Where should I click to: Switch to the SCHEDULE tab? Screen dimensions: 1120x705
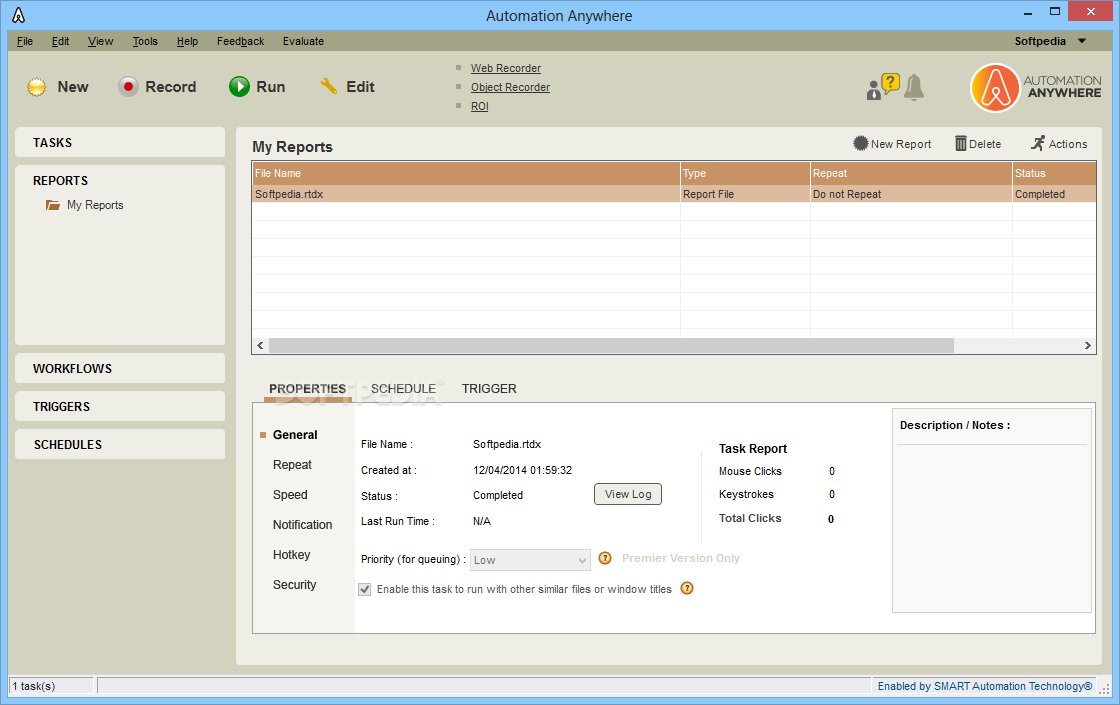click(403, 389)
